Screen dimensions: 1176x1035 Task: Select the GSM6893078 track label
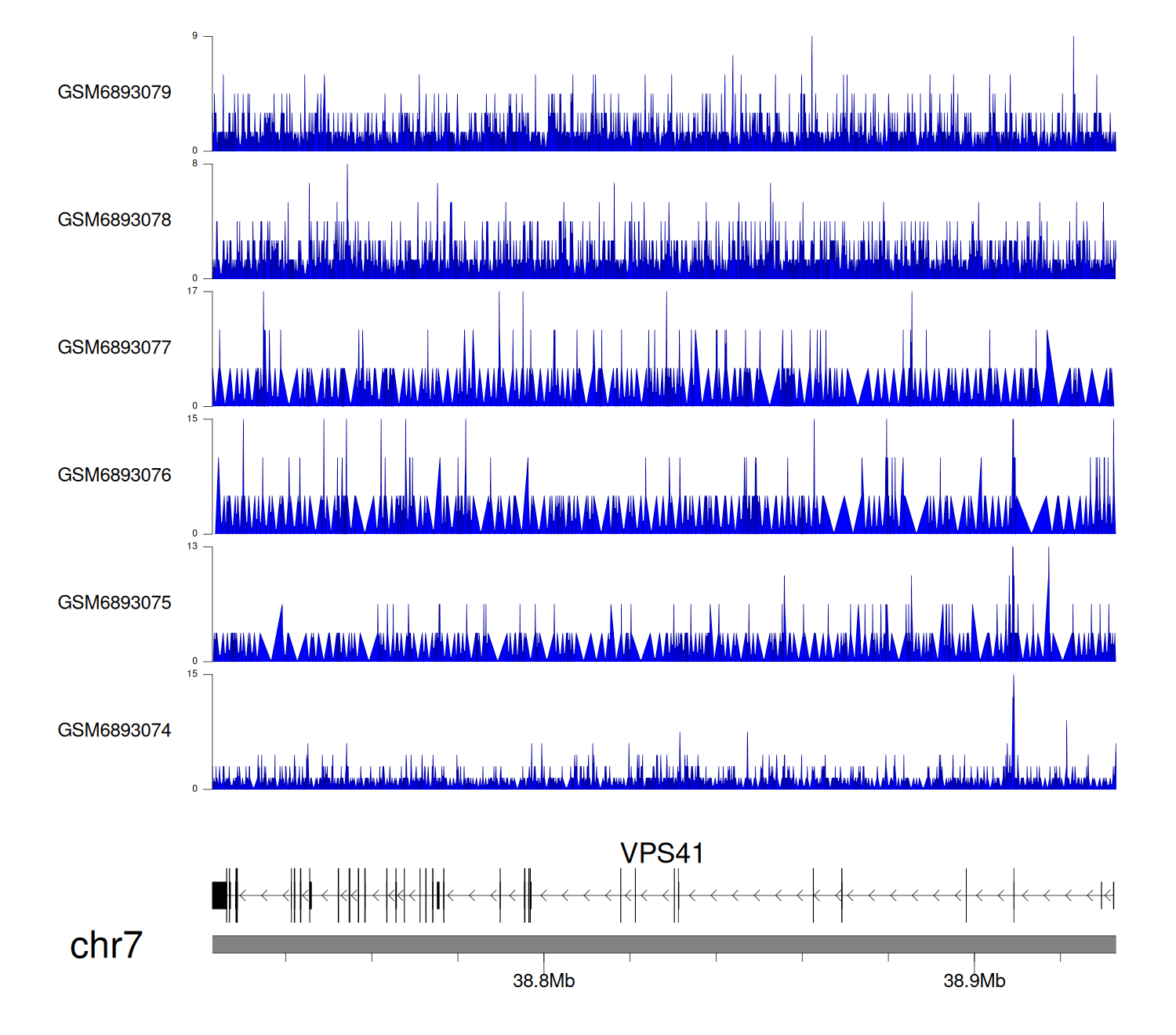tap(114, 220)
